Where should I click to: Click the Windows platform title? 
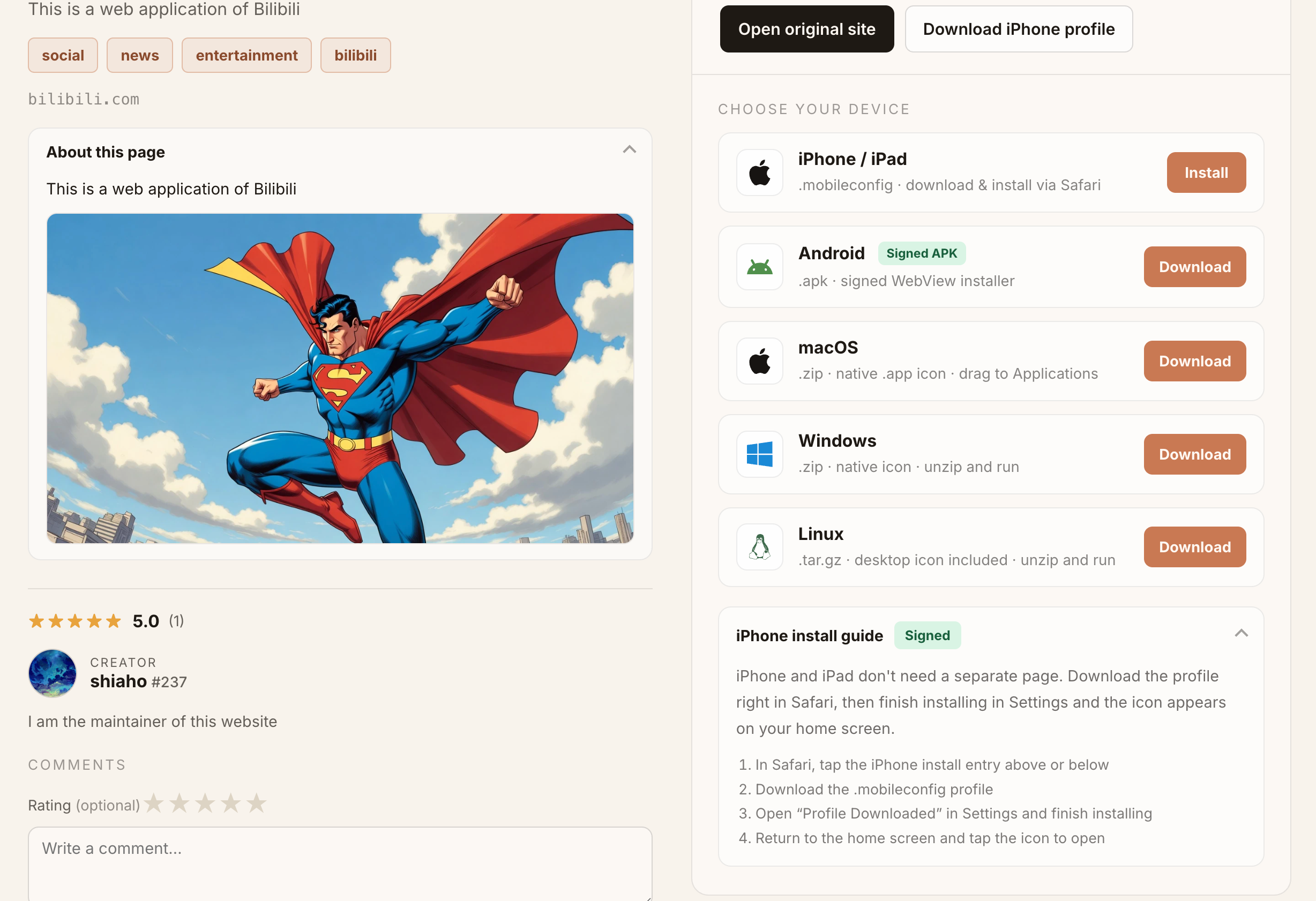[837, 441]
